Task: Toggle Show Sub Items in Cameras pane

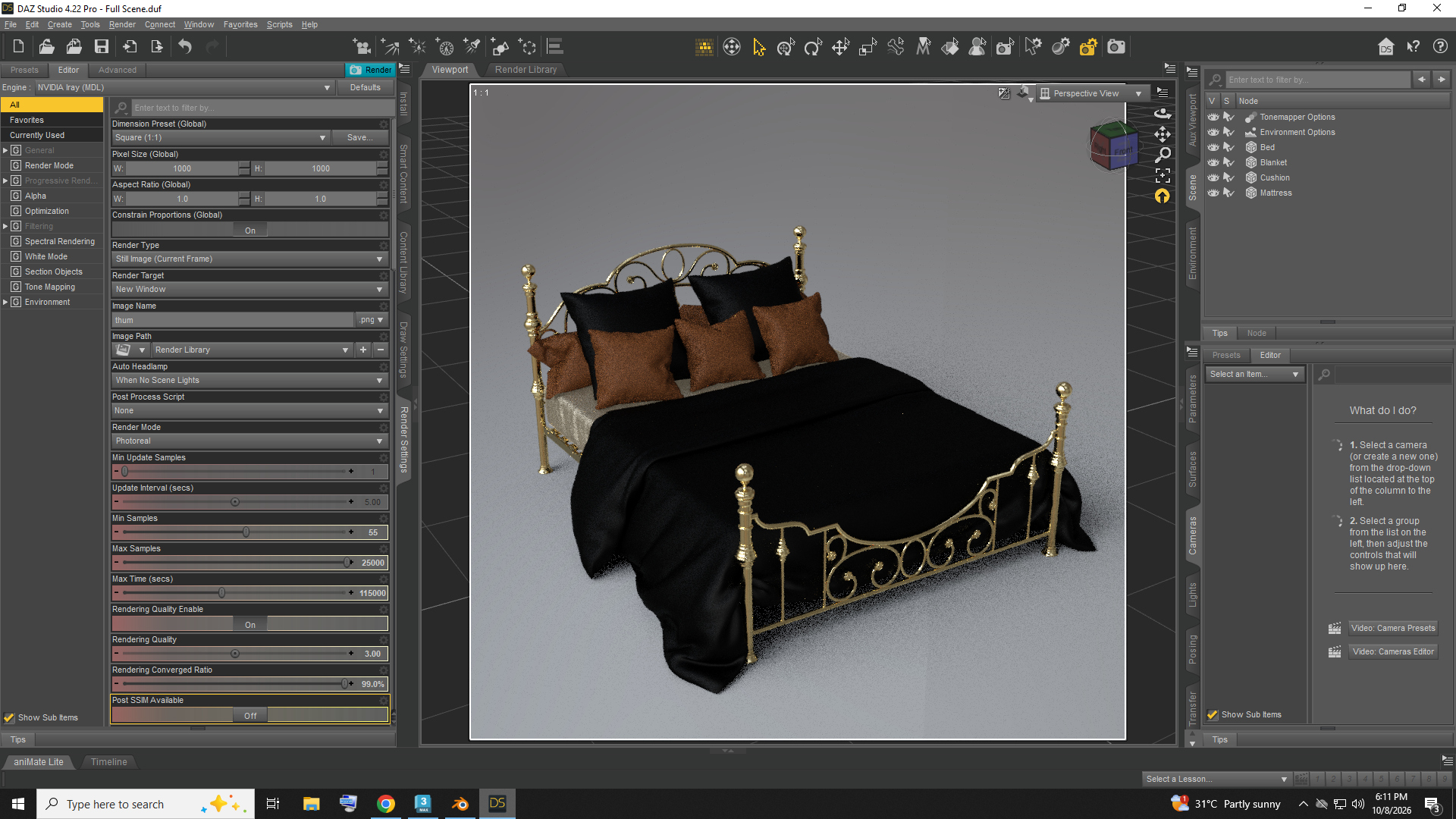Action: click(x=1213, y=714)
